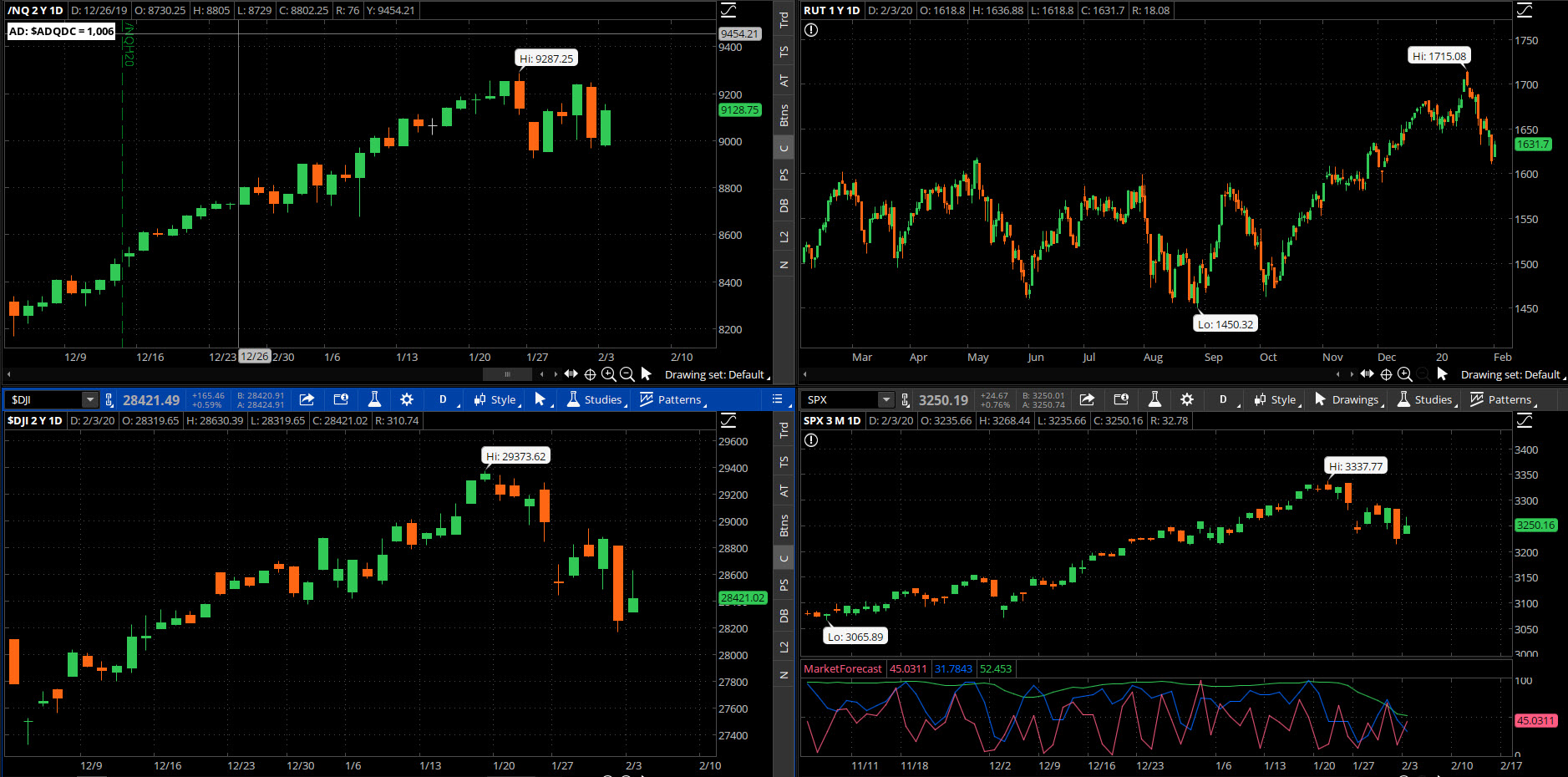Image resolution: width=1568 pixels, height=777 pixels.
Task: Toggle C side panel on /NQ chart
Action: (x=784, y=148)
